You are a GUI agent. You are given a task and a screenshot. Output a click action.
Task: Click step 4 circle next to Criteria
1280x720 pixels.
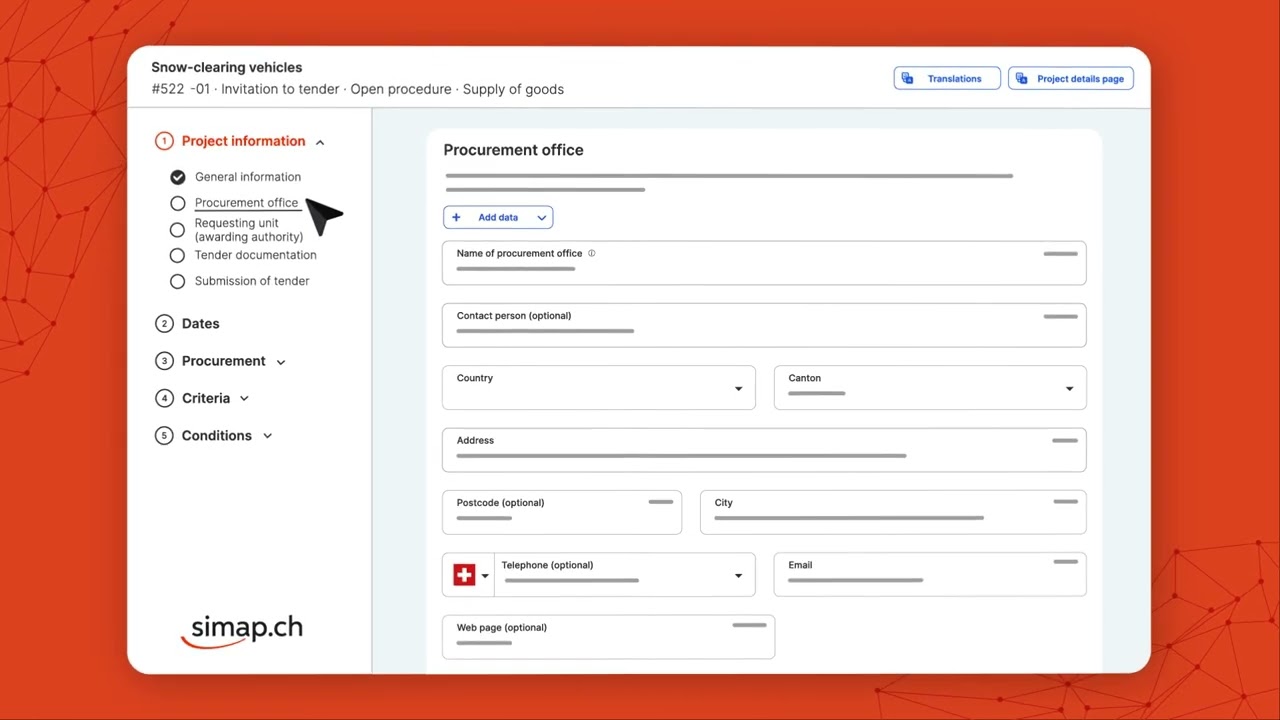tap(164, 398)
